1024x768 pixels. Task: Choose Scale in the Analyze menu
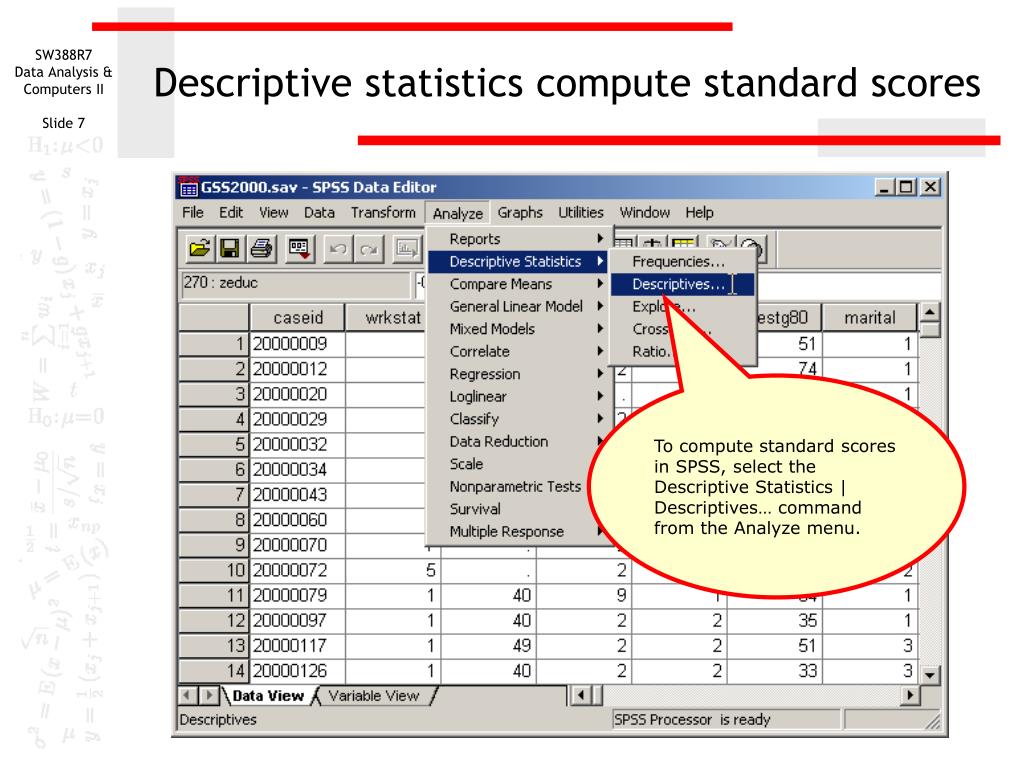(466, 464)
